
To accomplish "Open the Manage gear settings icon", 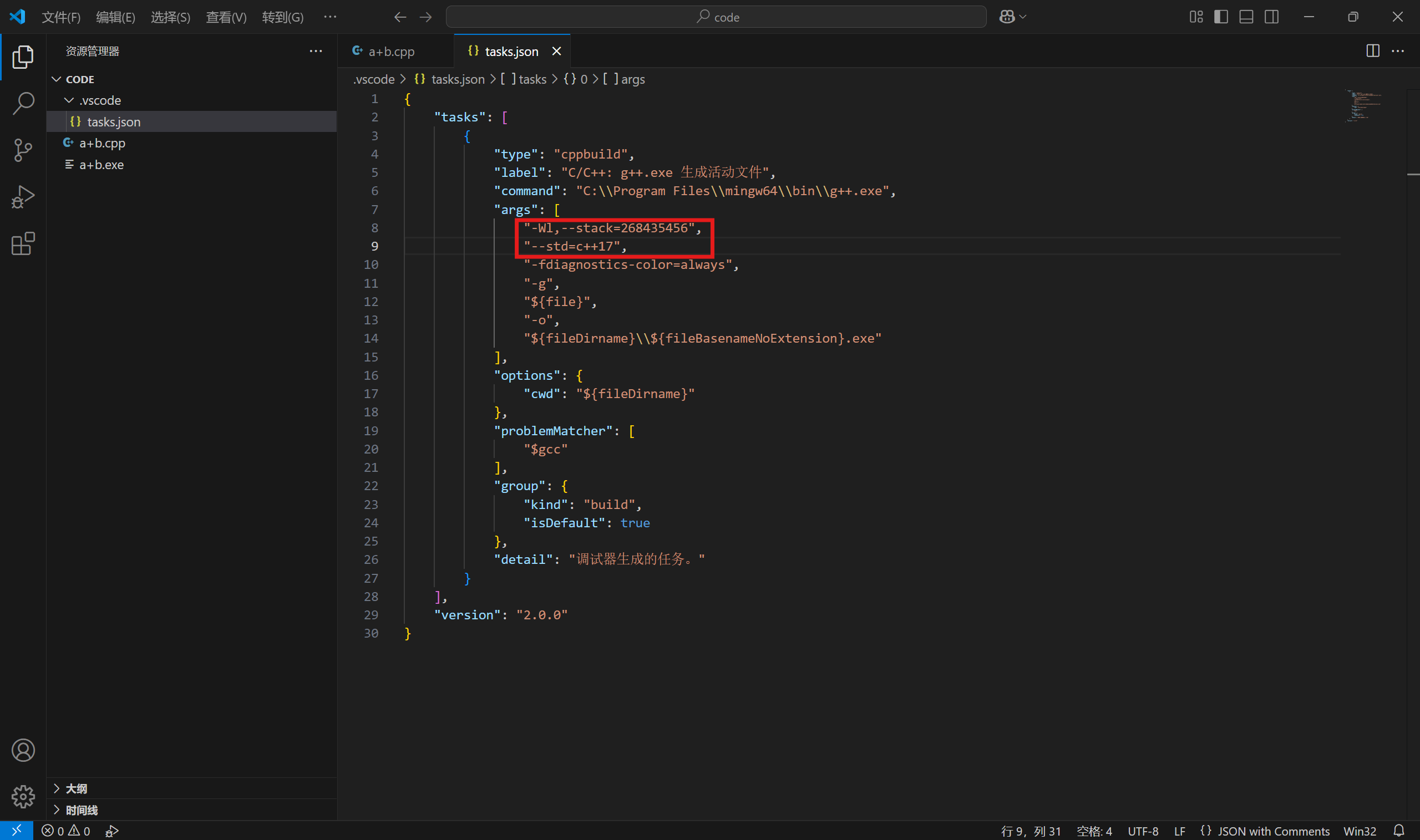I will (23, 796).
